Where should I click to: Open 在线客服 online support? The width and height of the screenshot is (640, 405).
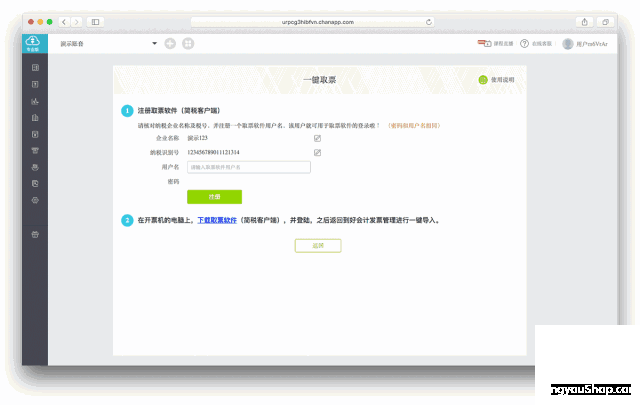coord(542,44)
